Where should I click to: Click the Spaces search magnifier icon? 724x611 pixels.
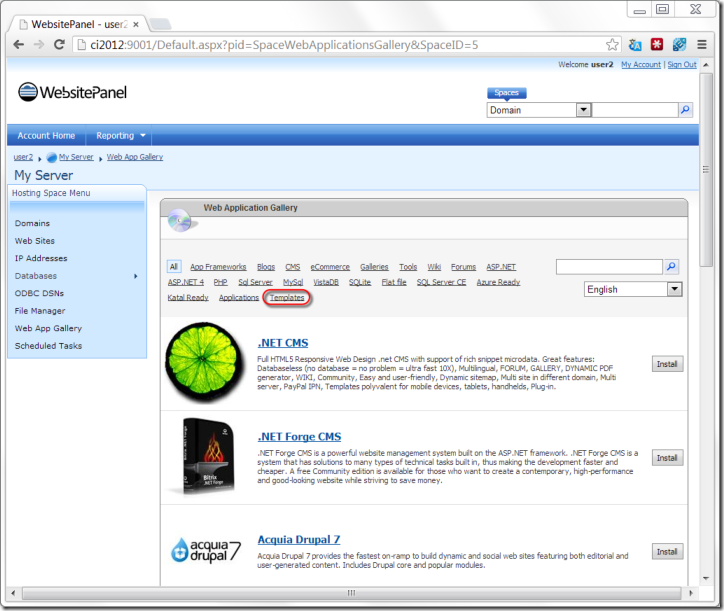coord(685,110)
